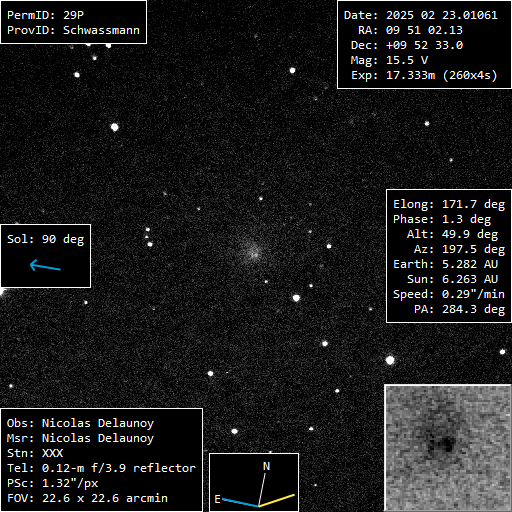Click the 'Obs: Nicolas Delaunoy' line

(80, 423)
